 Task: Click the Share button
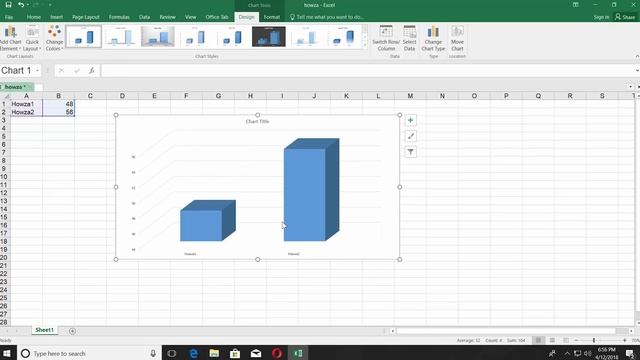(x=625, y=17)
